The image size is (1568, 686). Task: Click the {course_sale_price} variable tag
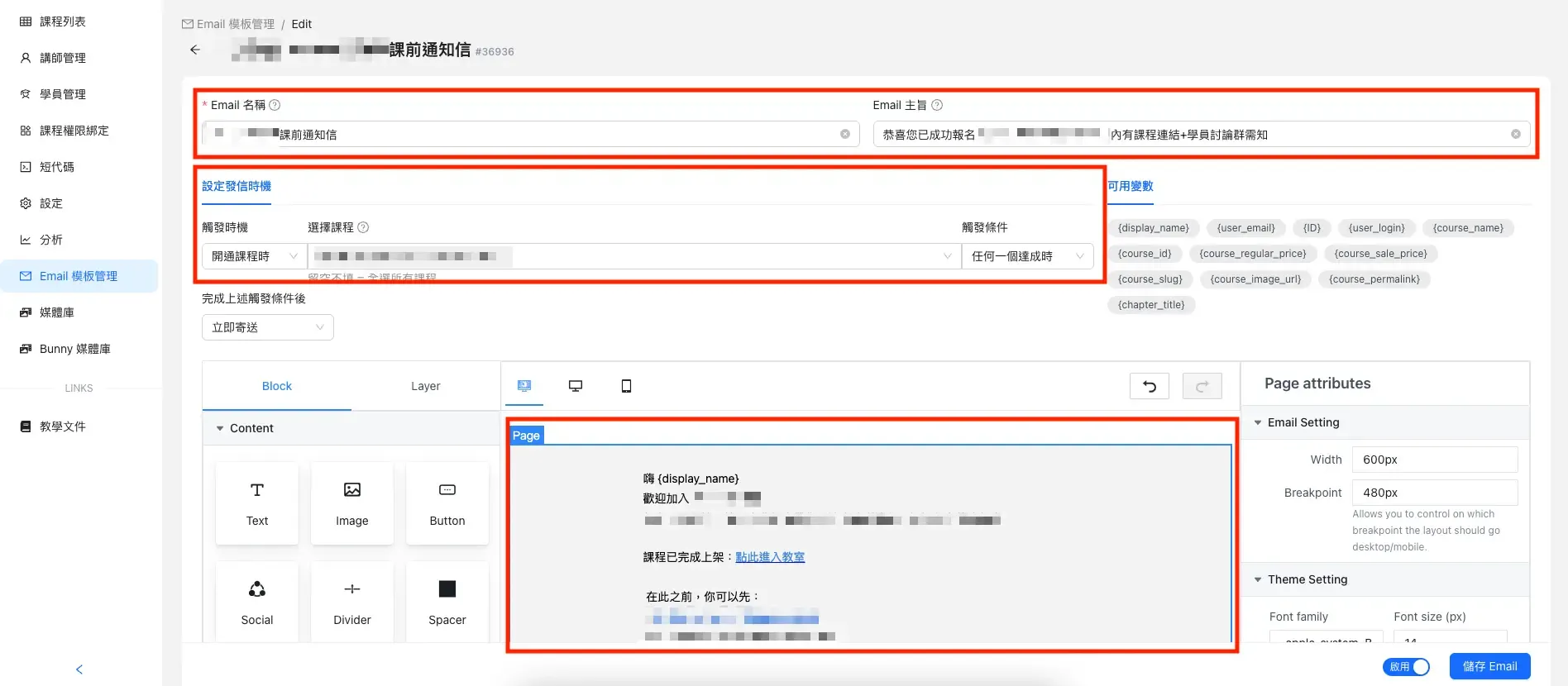[x=1381, y=254]
